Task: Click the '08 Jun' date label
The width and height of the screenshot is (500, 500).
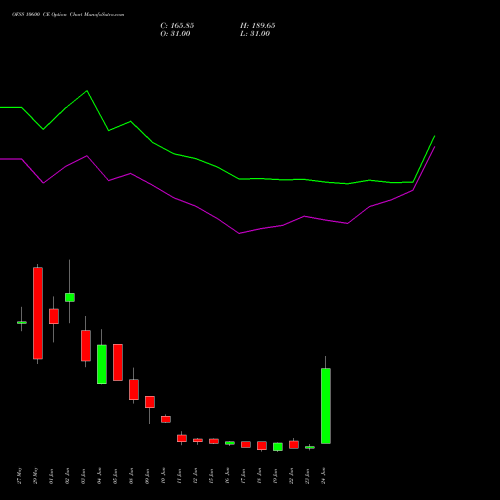Action: (x=131, y=476)
